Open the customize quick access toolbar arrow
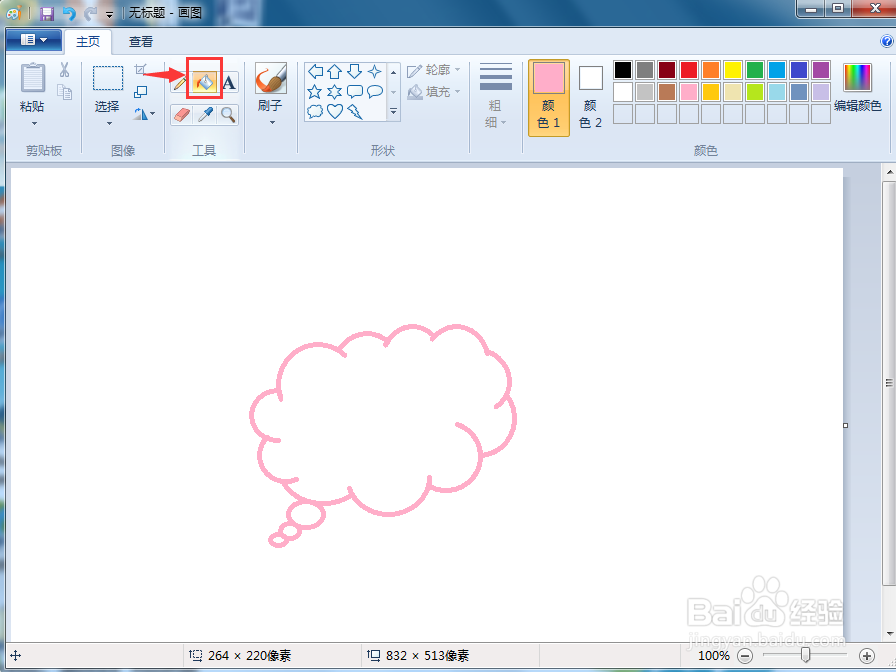The image size is (896, 672). (x=110, y=14)
